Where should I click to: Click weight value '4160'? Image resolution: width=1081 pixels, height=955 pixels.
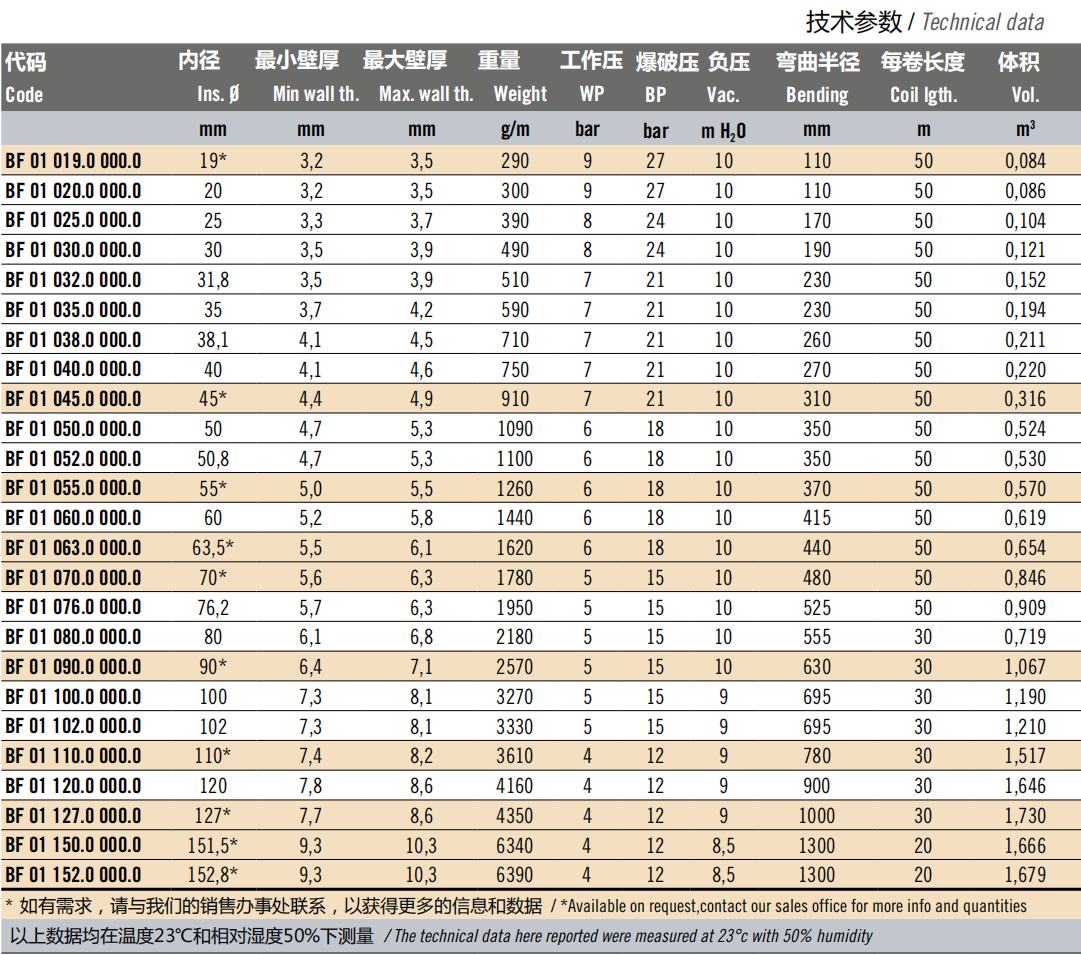pyautogui.click(x=515, y=786)
